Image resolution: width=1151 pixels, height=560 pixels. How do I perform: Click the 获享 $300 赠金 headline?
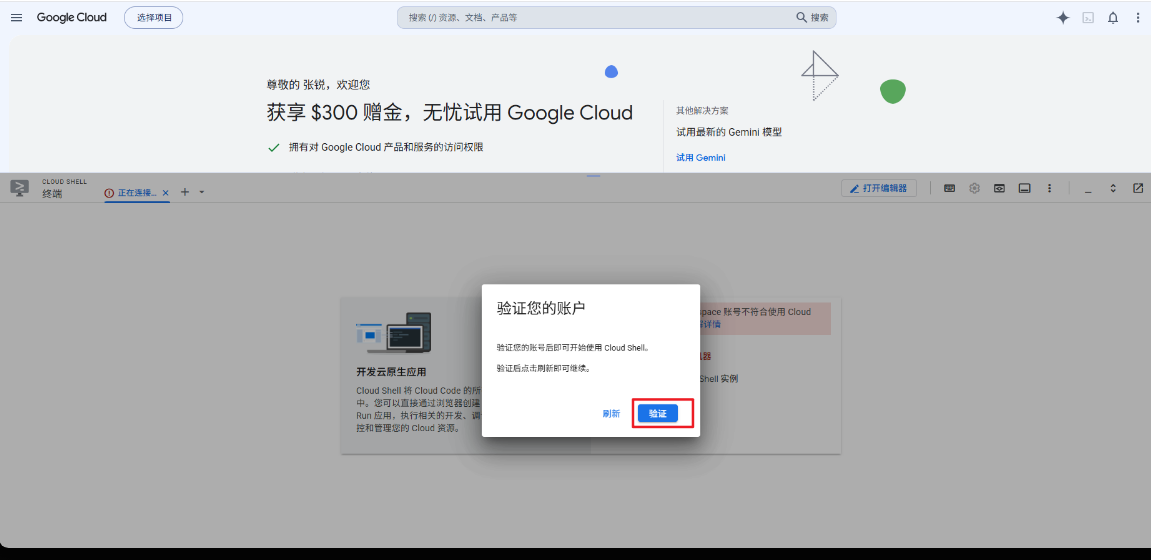point(449,112)
